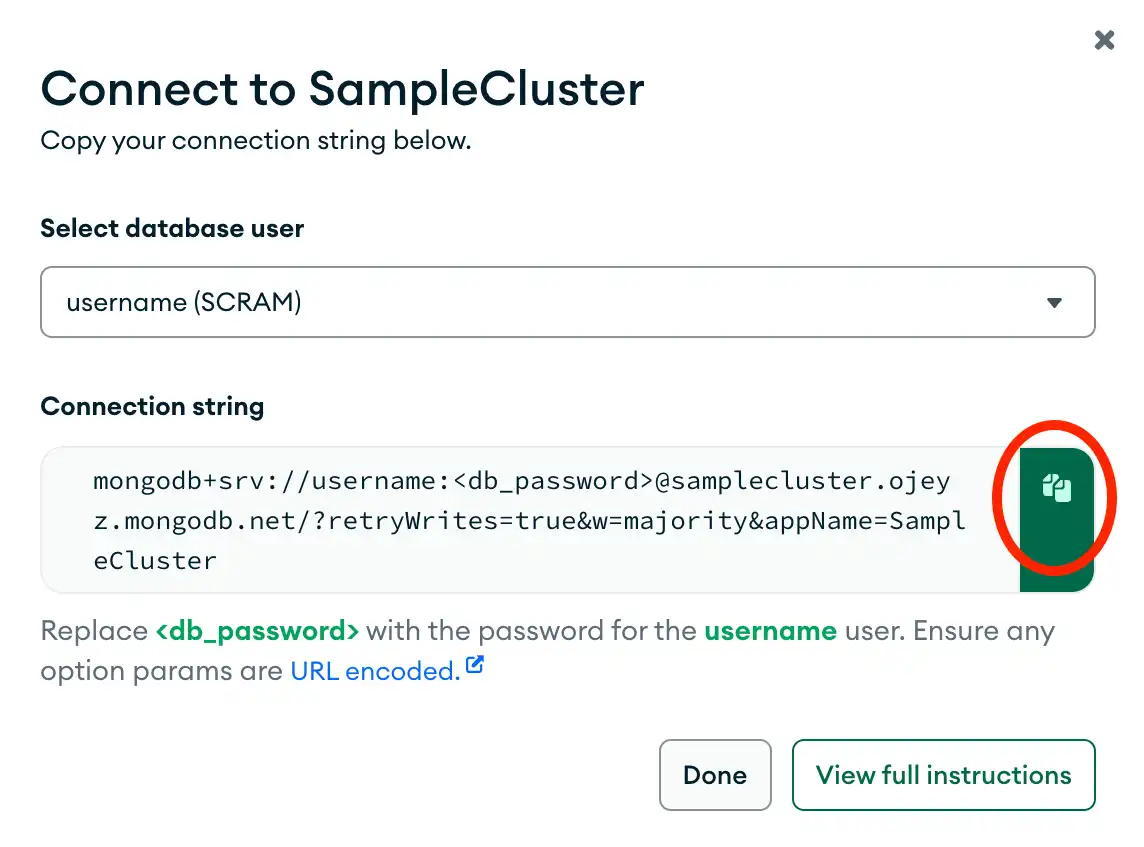Click the X to close the dialog
This screenshot has width=1144, height=847.
(1104, 40)
